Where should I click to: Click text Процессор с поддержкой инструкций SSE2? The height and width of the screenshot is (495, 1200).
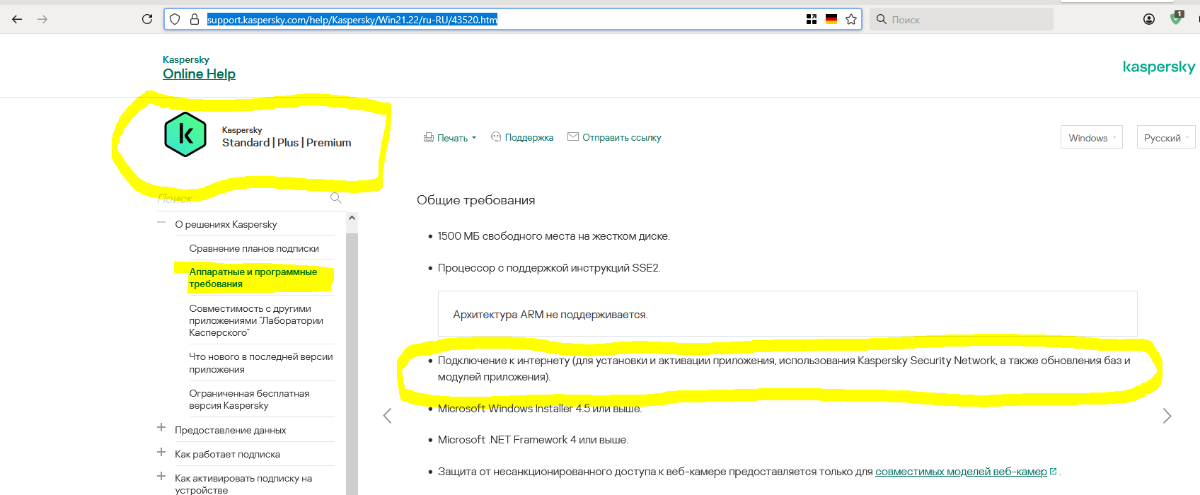[x=549, y=268]
